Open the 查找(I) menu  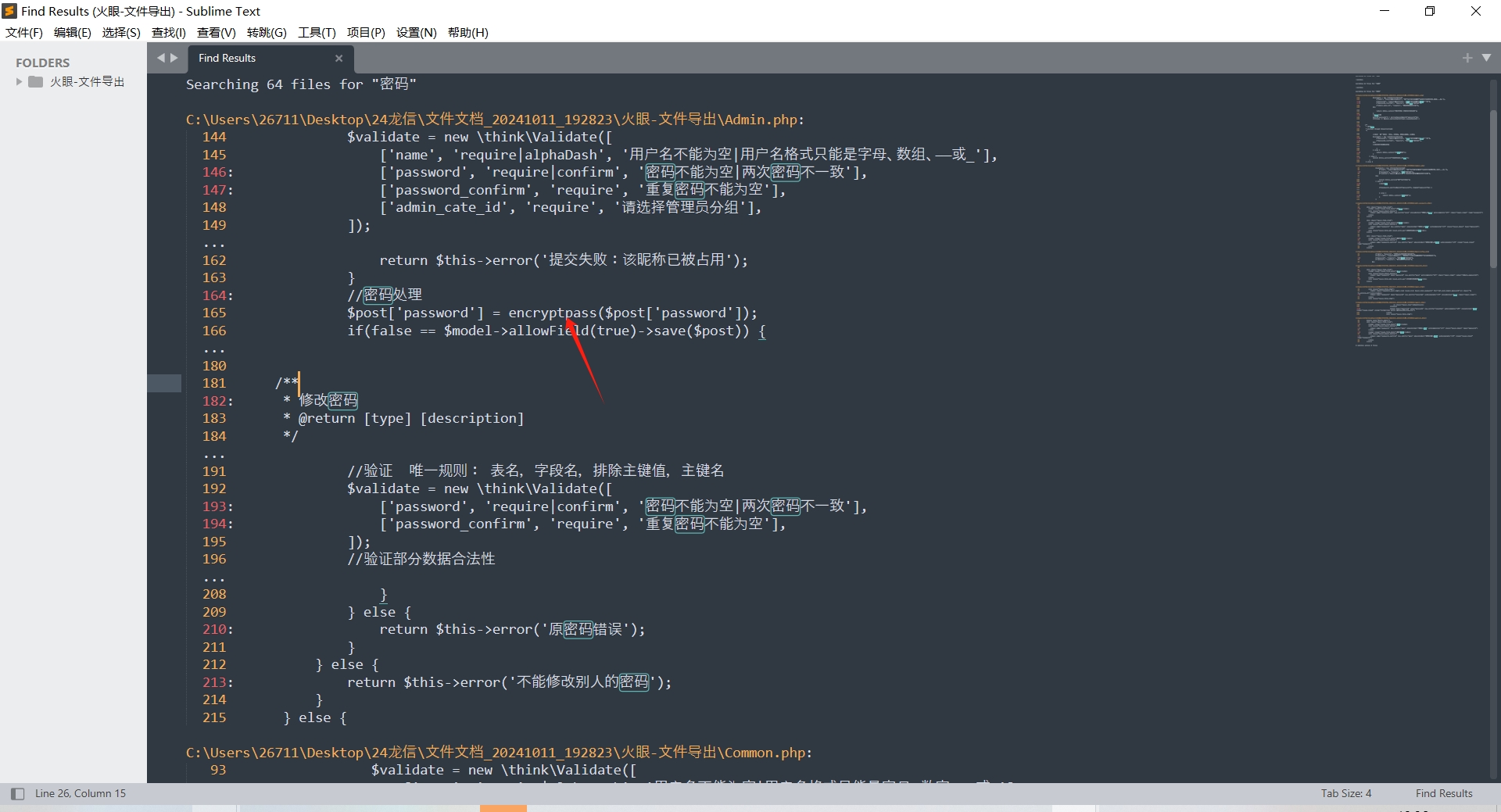pos(169,32)
